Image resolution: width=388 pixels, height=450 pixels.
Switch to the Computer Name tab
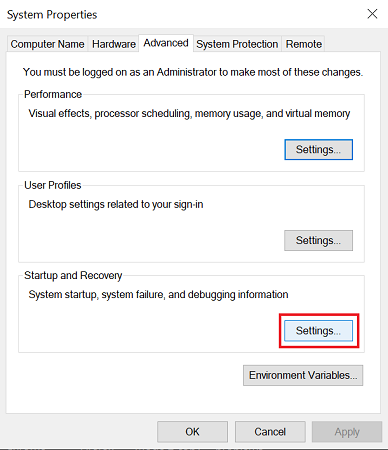(47, 44)
